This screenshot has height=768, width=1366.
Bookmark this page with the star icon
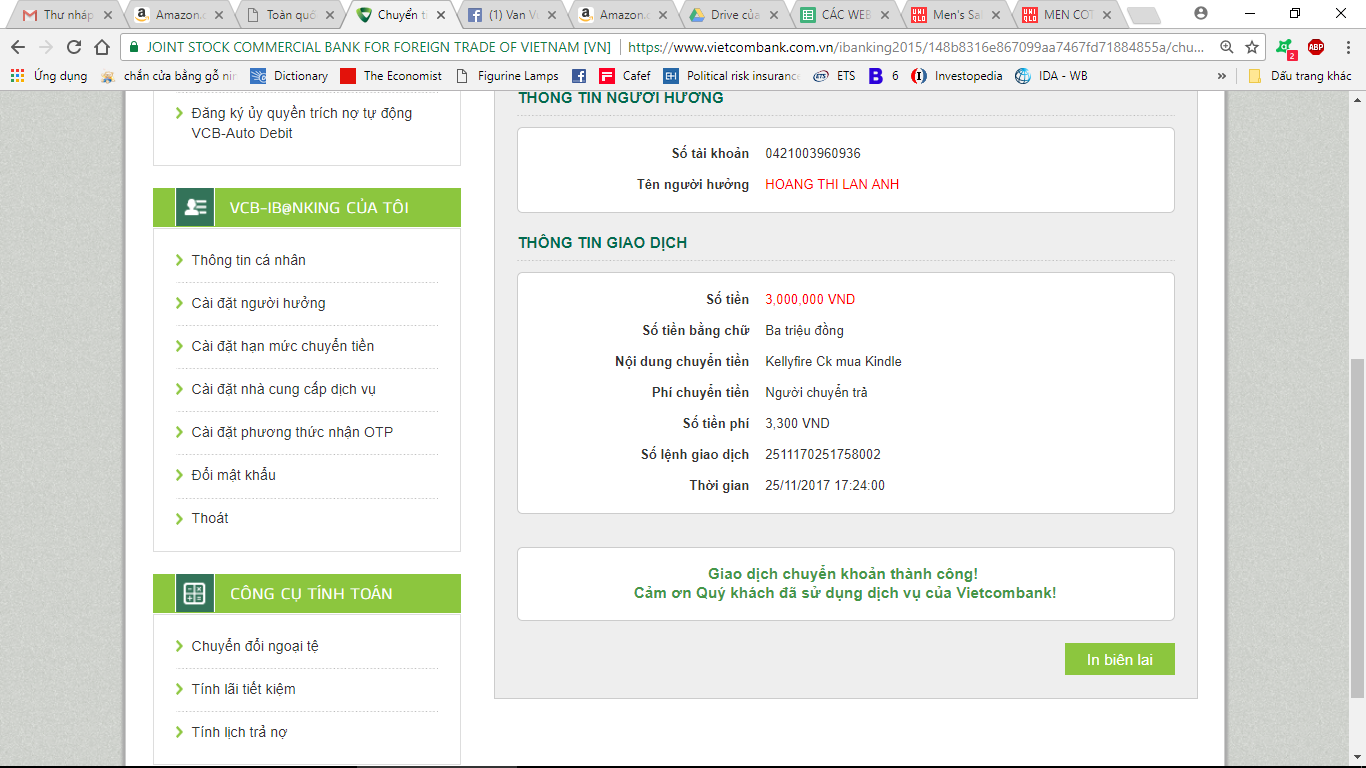click(x=1252, y=47)
